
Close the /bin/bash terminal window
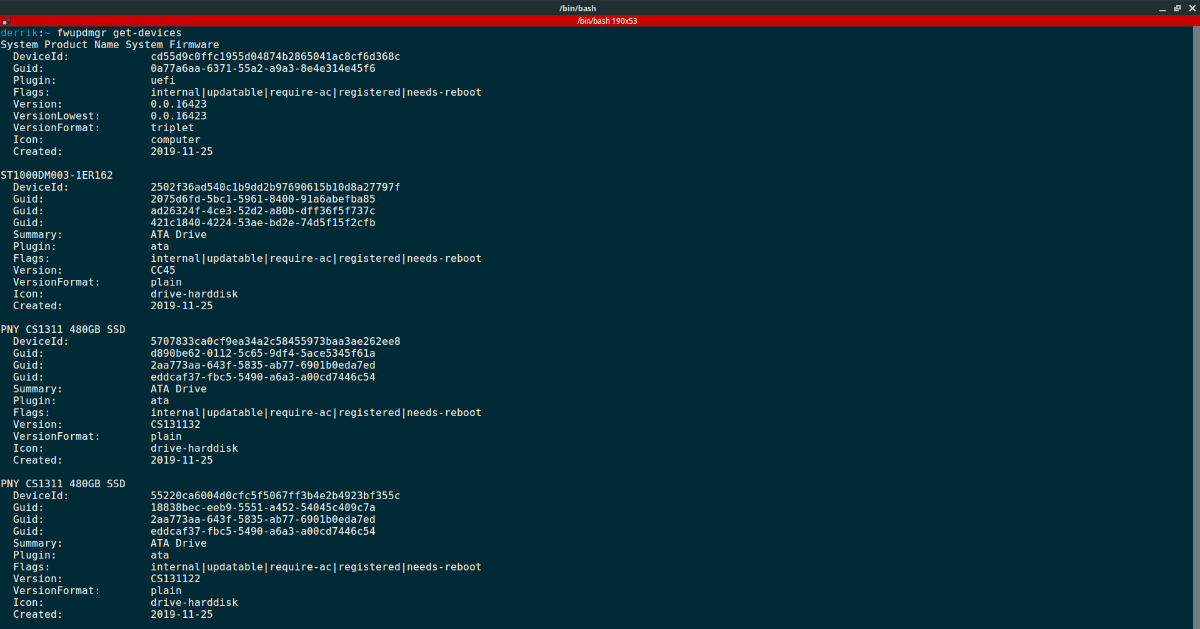[x=1190, y=7]
